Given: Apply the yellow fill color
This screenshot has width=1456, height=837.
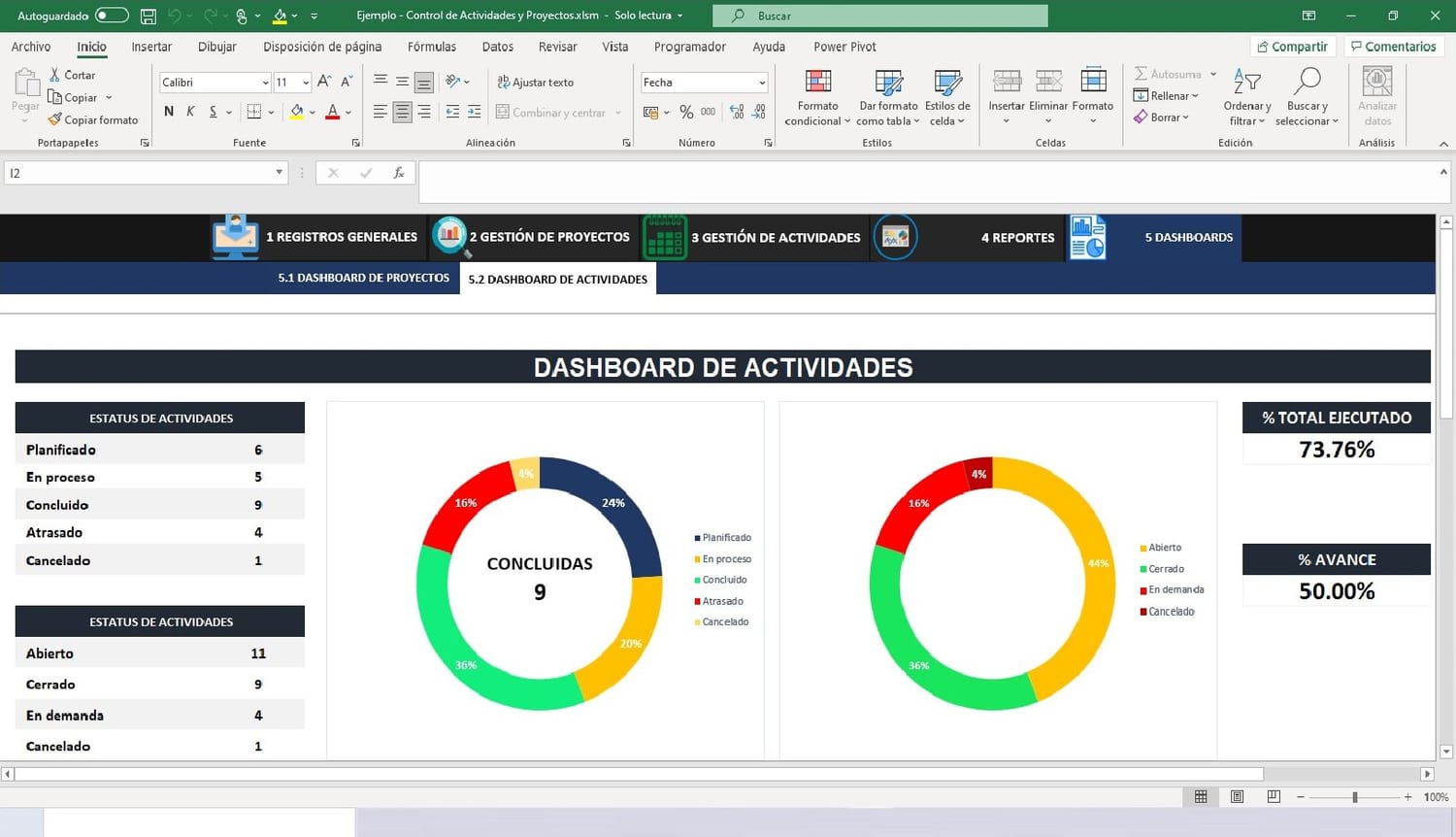Looking at the screenshot, I should click(297, 112).
